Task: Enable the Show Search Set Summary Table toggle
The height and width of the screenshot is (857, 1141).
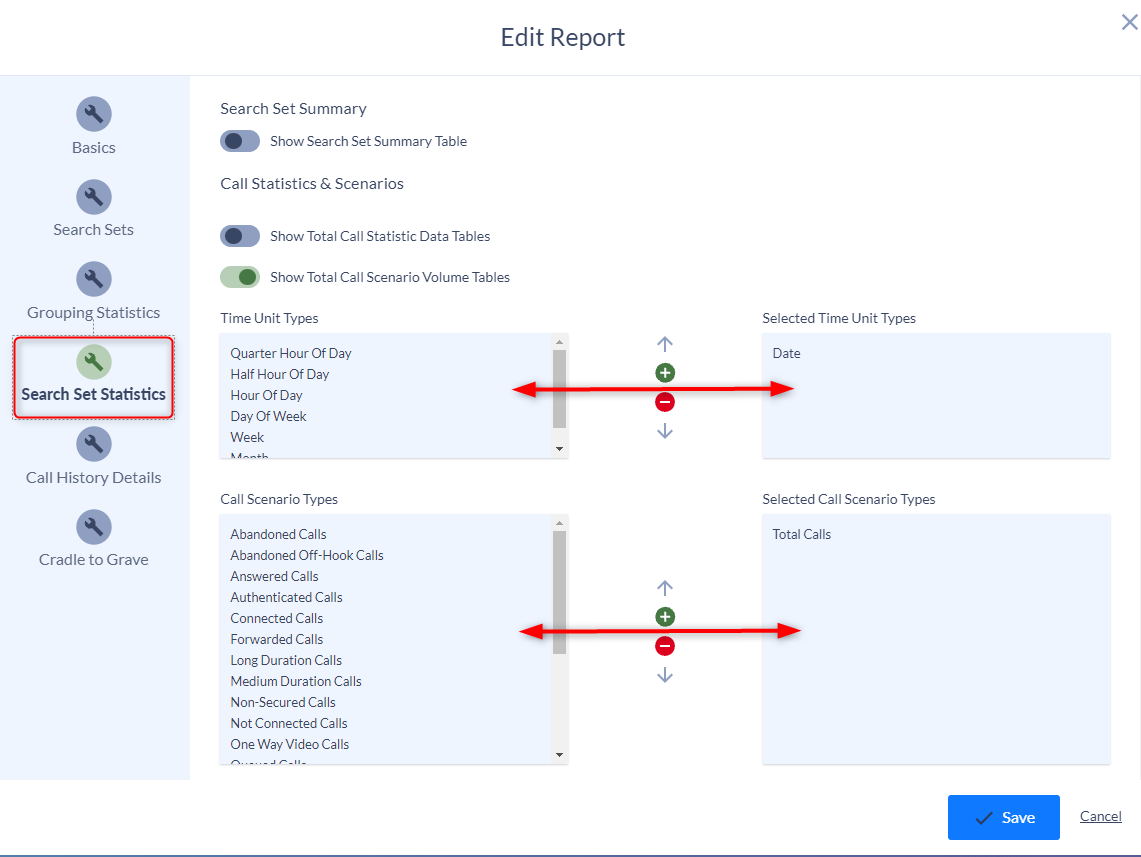Action: pyautogui.click(x=239, y=141)
